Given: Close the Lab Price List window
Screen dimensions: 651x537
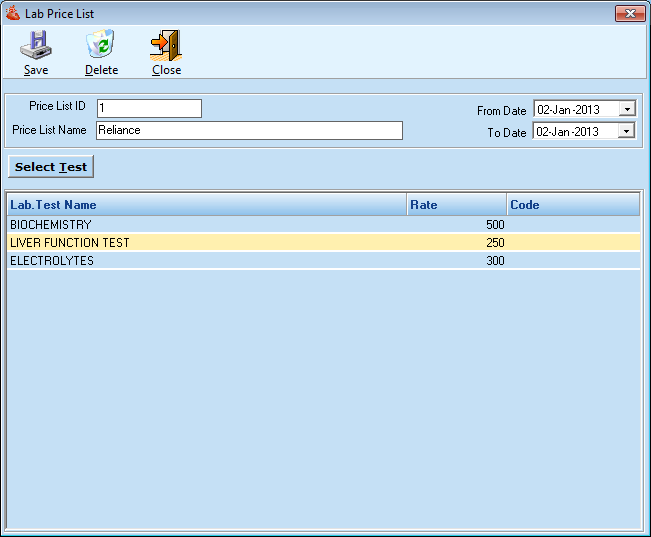Looking at the screenshot, I should (x=628, y=13).
